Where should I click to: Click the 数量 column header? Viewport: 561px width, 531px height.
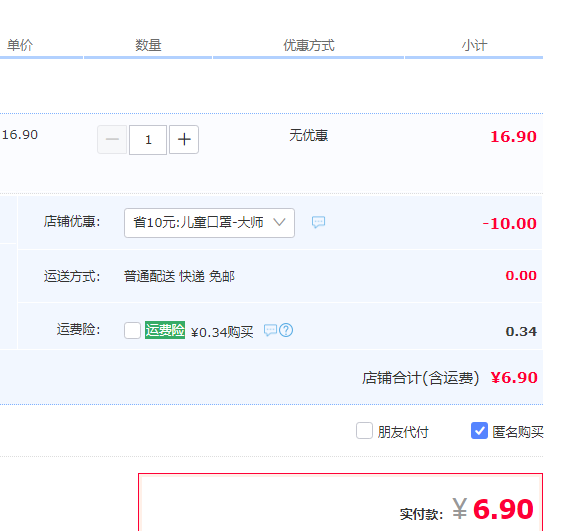click(x=148, y=45)
